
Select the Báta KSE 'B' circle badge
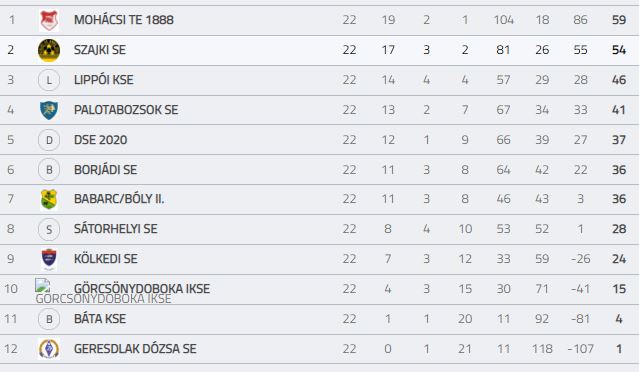pos(49,319)
